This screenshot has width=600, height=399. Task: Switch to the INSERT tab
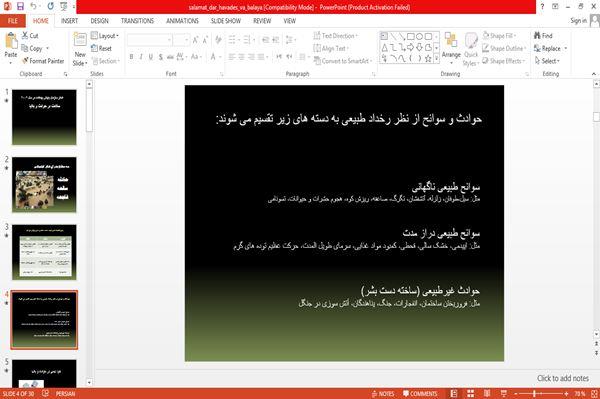(x=69, y=21)
